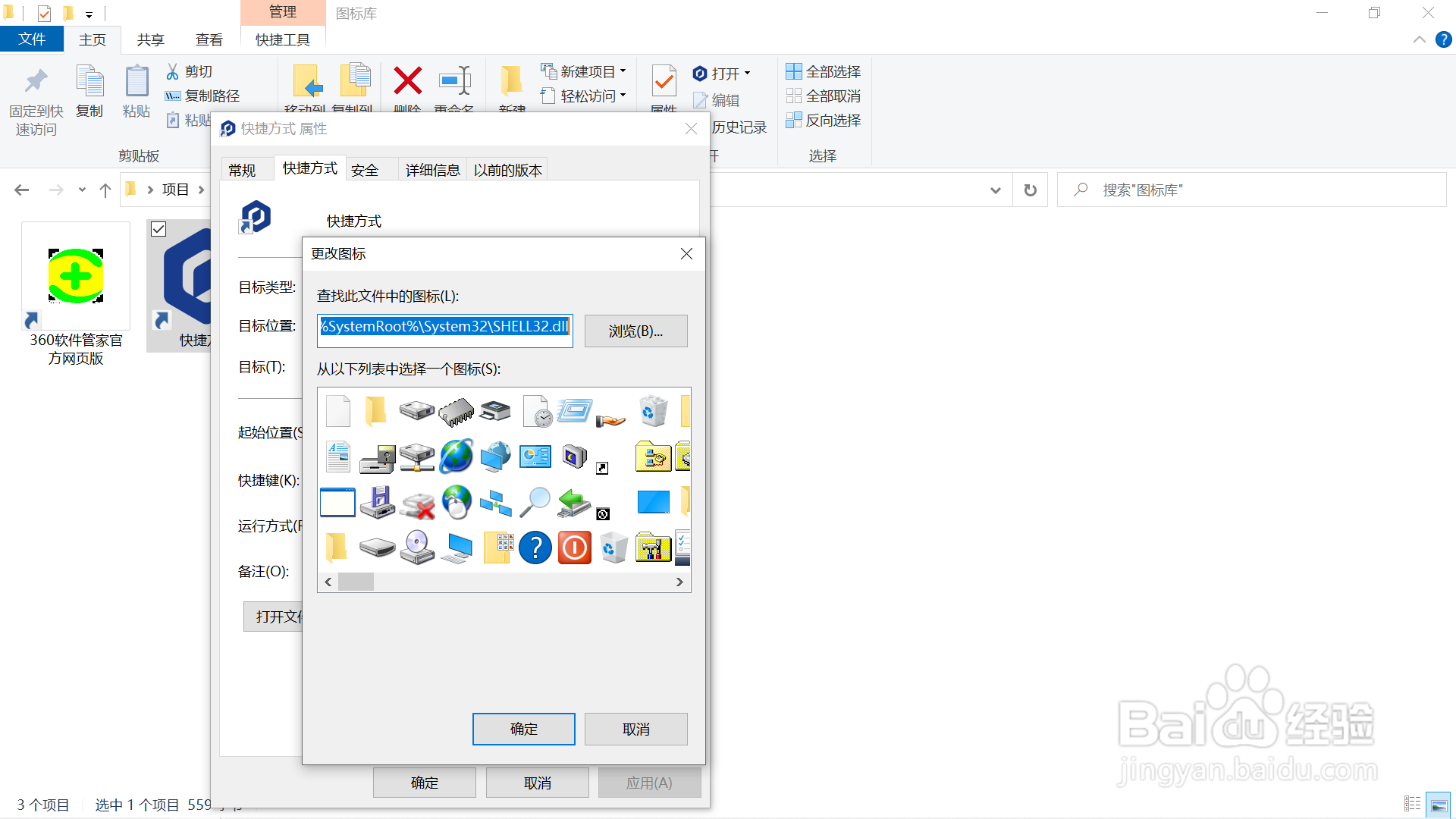Click the 浏览(B) button to browse files
This screenshot has width=1456, height=819.
(x=635, y=331)
